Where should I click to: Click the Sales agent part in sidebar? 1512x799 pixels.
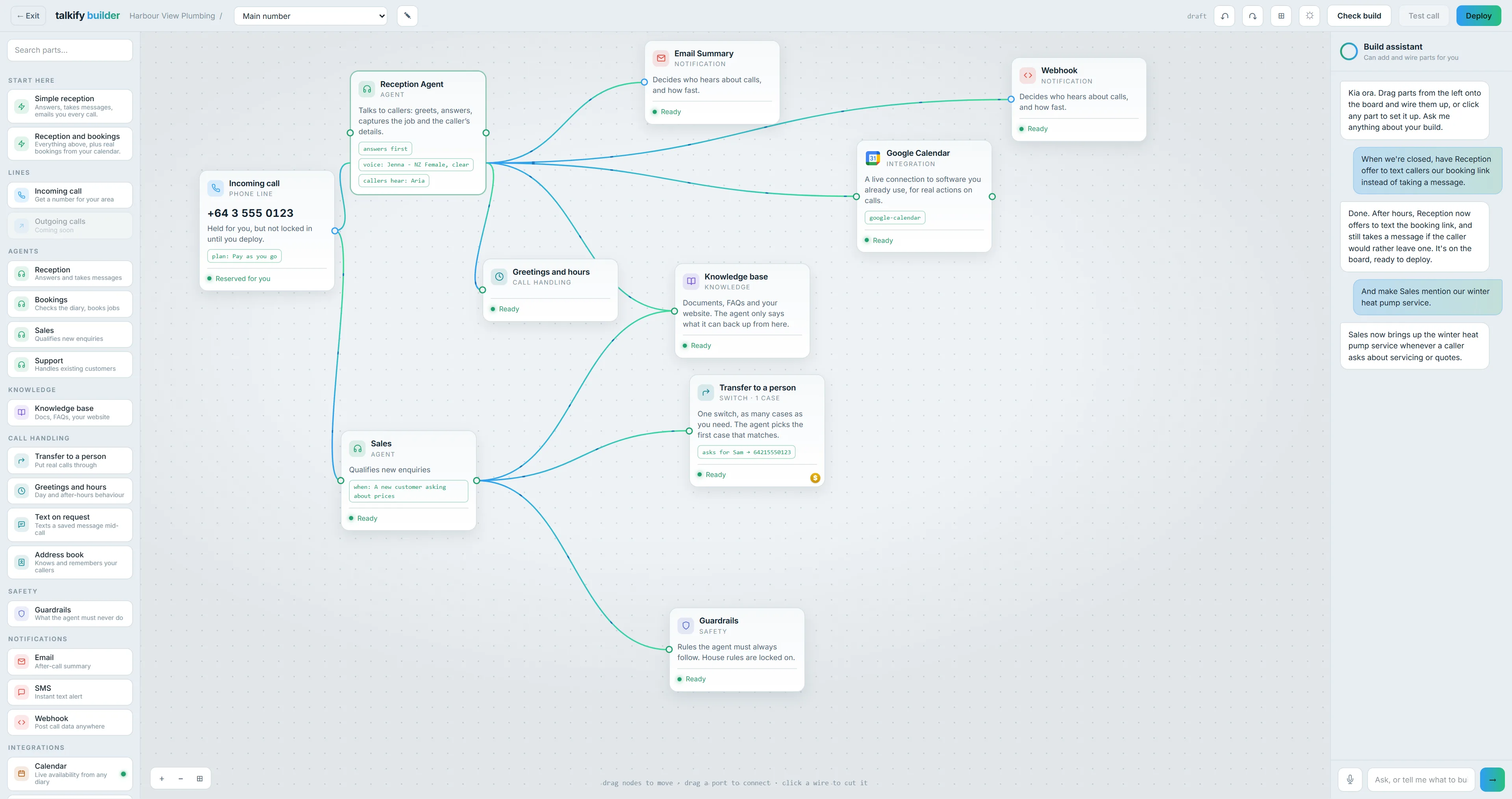pos(70,335)
